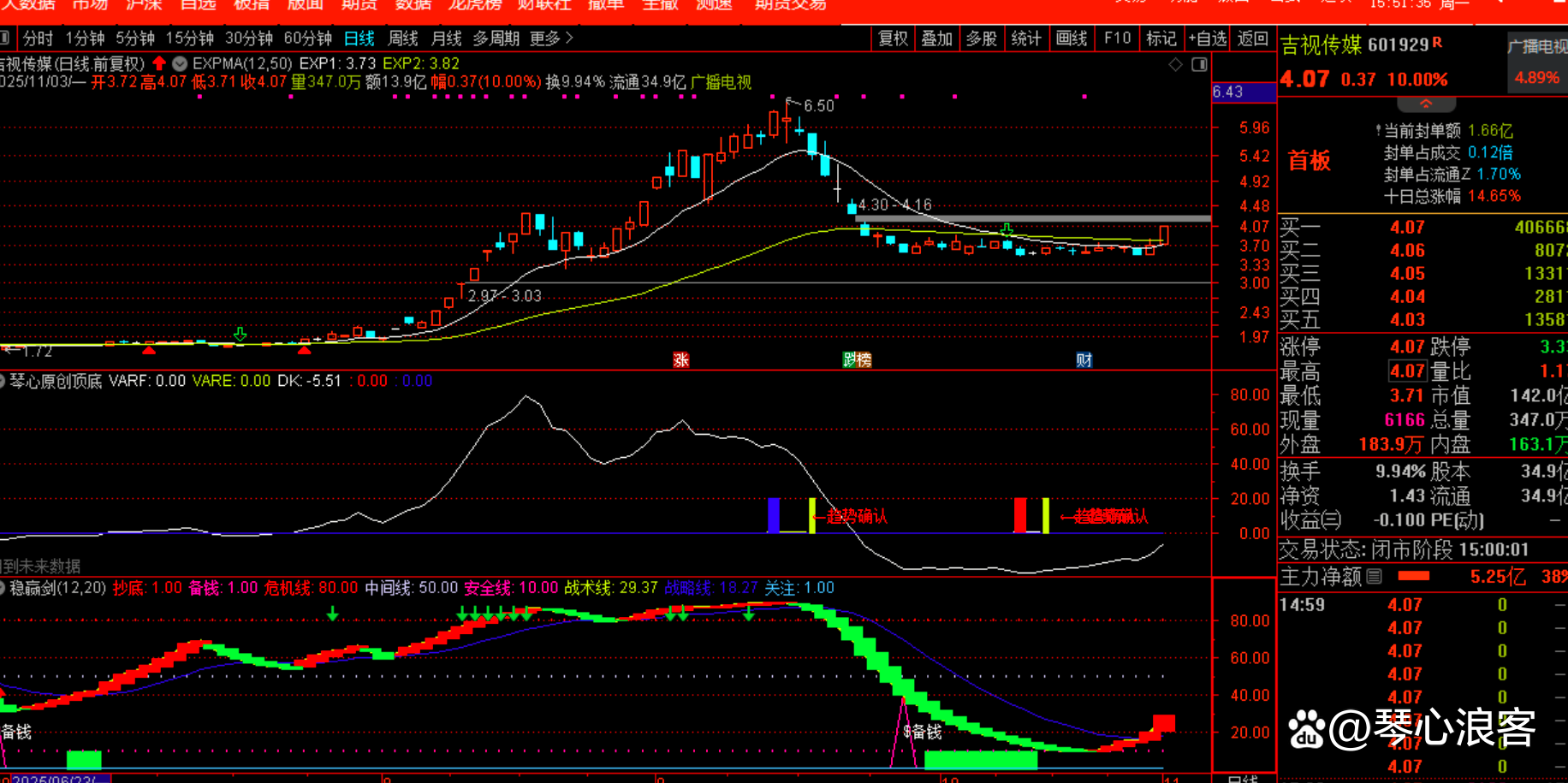Click the R badge beside stock code 601929

pyautogui.click(x=1437, y=43)
